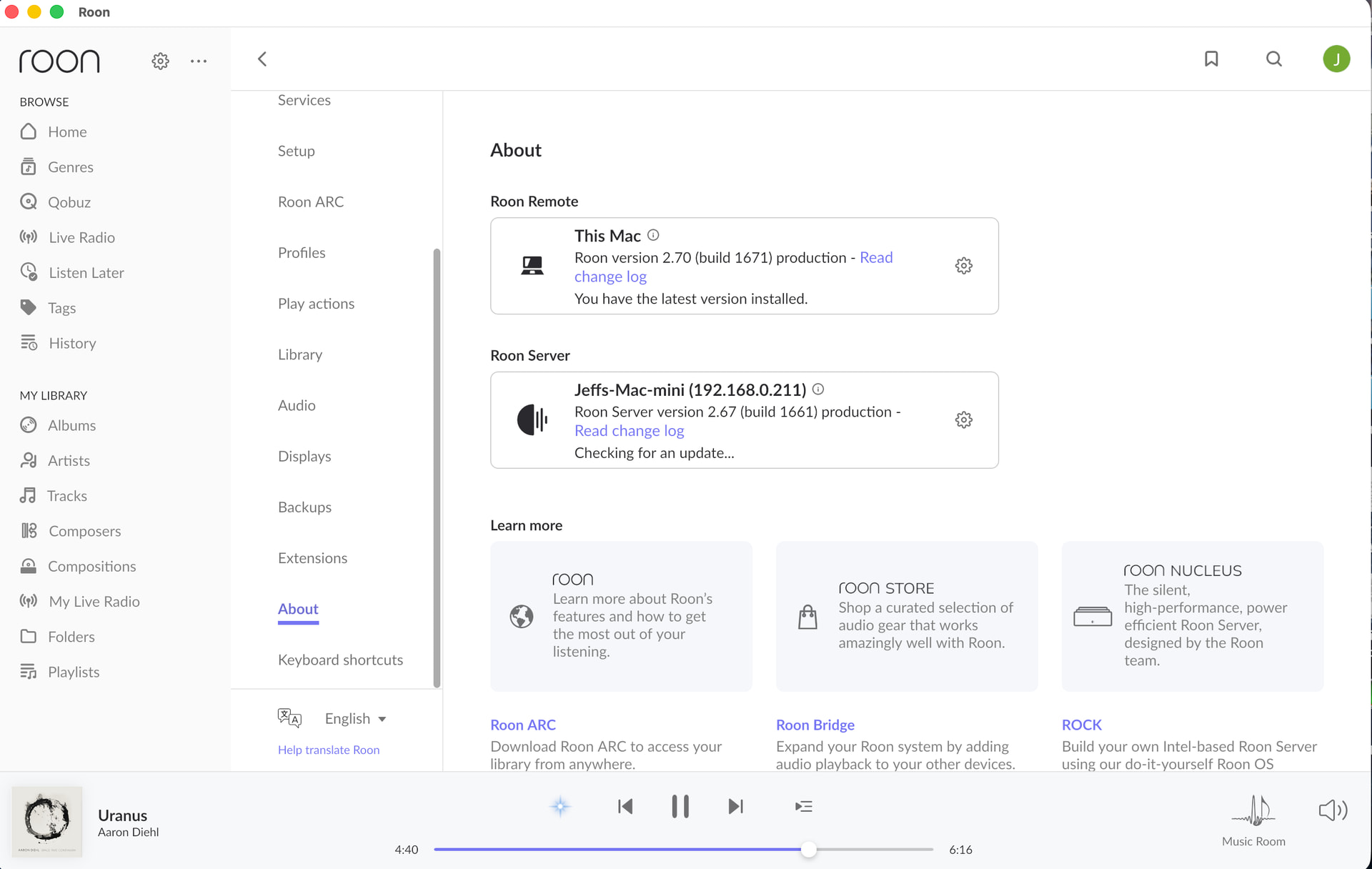Skip to previous track
The width and height of the screenshot is (1372, 869).
coord(625,807)
